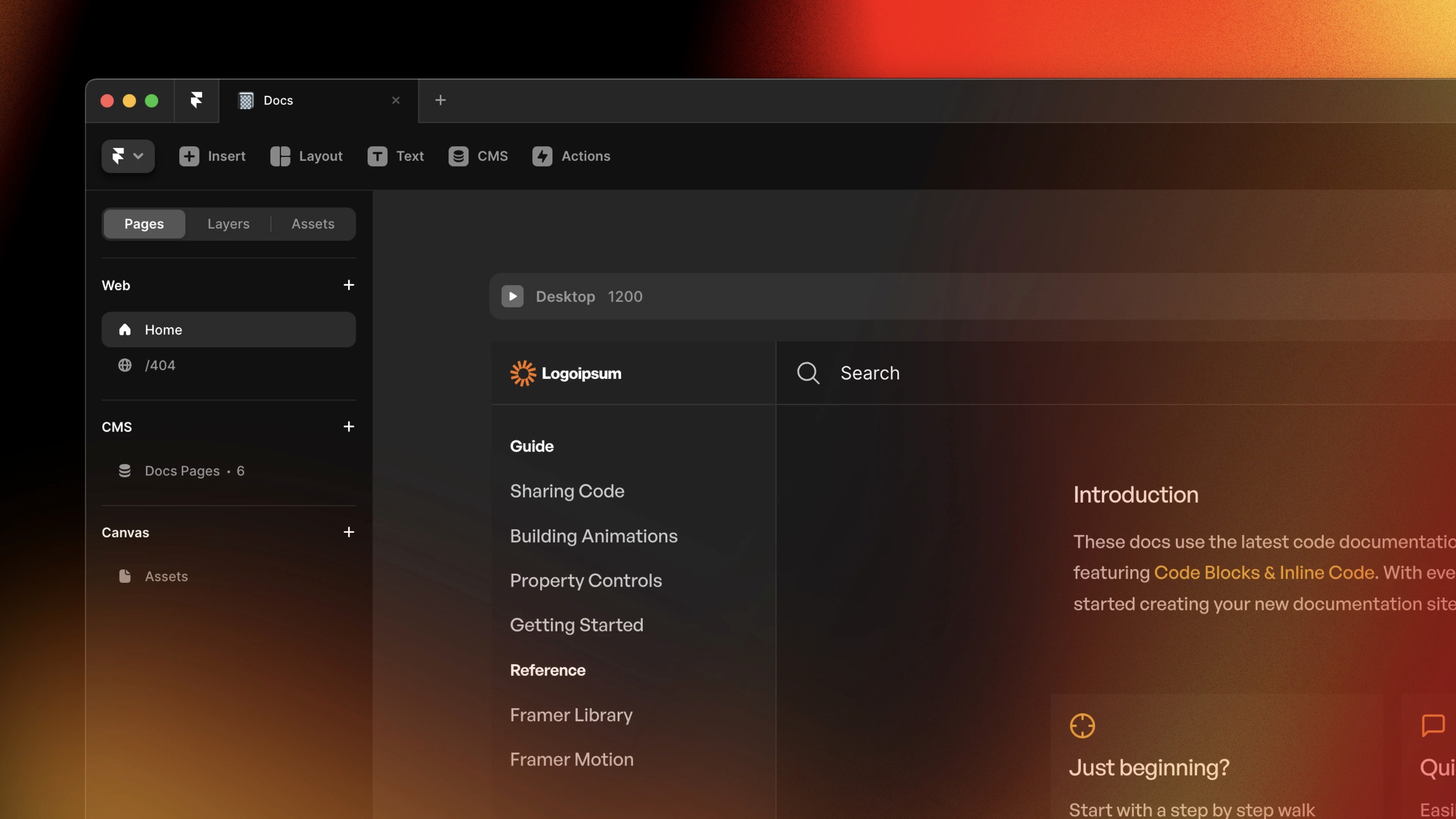This screenshot has width=1456, height=819.
Task: Click the Logoipsum logo
Action: (566, 373)
